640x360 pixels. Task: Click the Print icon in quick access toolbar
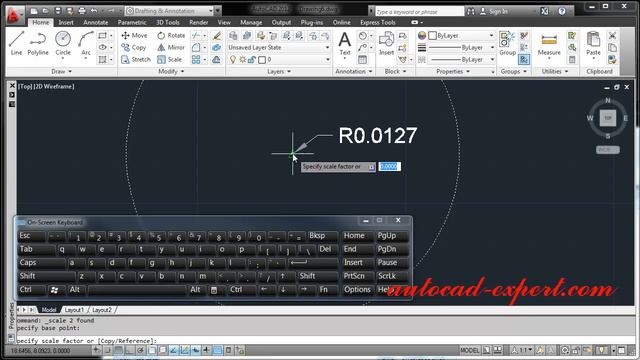click(x=82, y=11)
